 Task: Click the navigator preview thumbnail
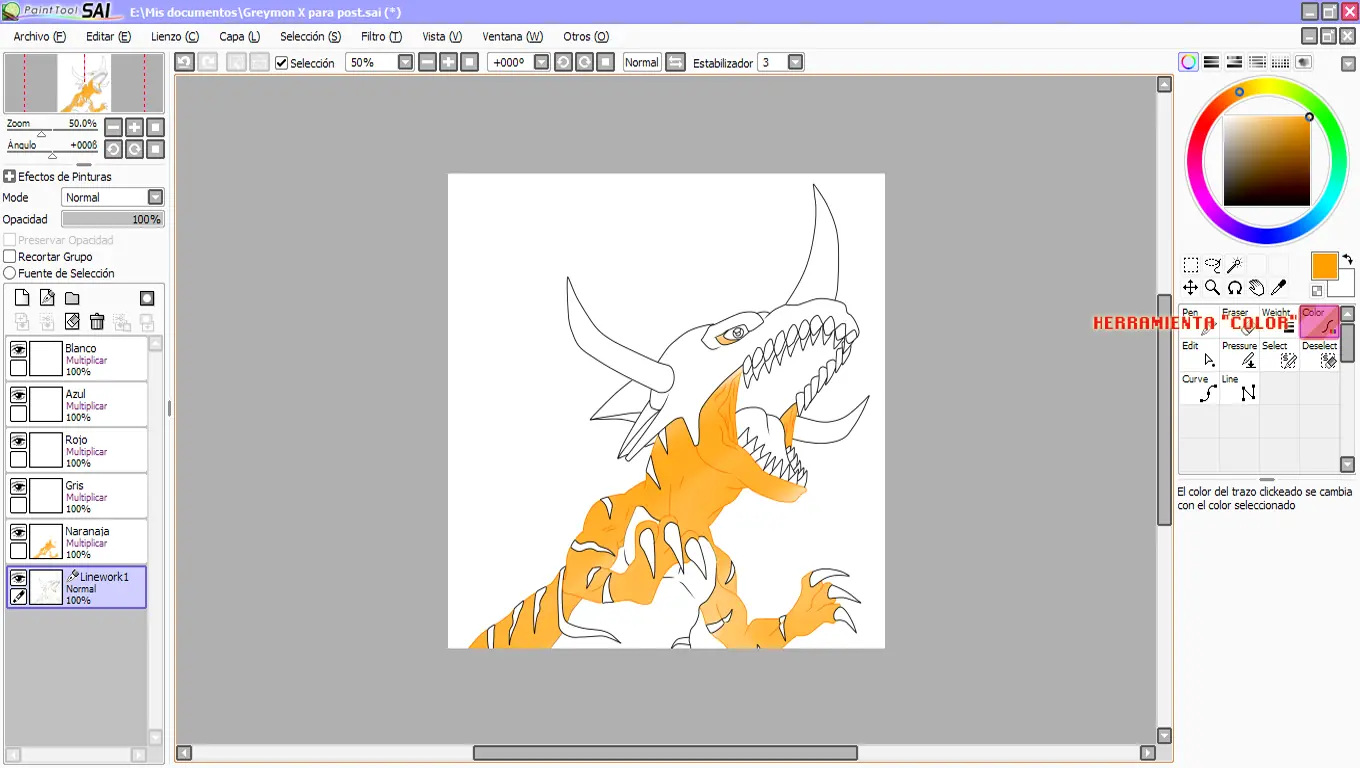(84, 83)
